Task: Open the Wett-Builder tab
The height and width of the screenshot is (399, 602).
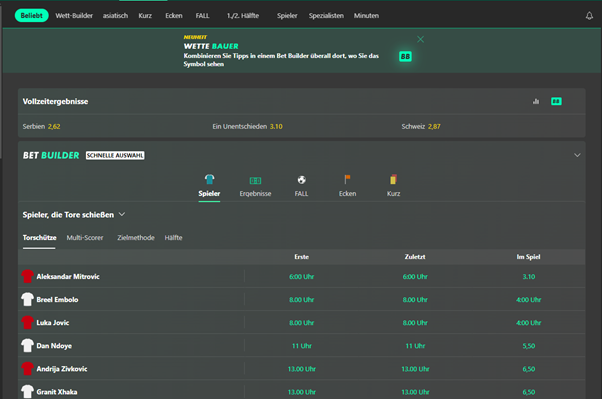Action: (74, 16)
